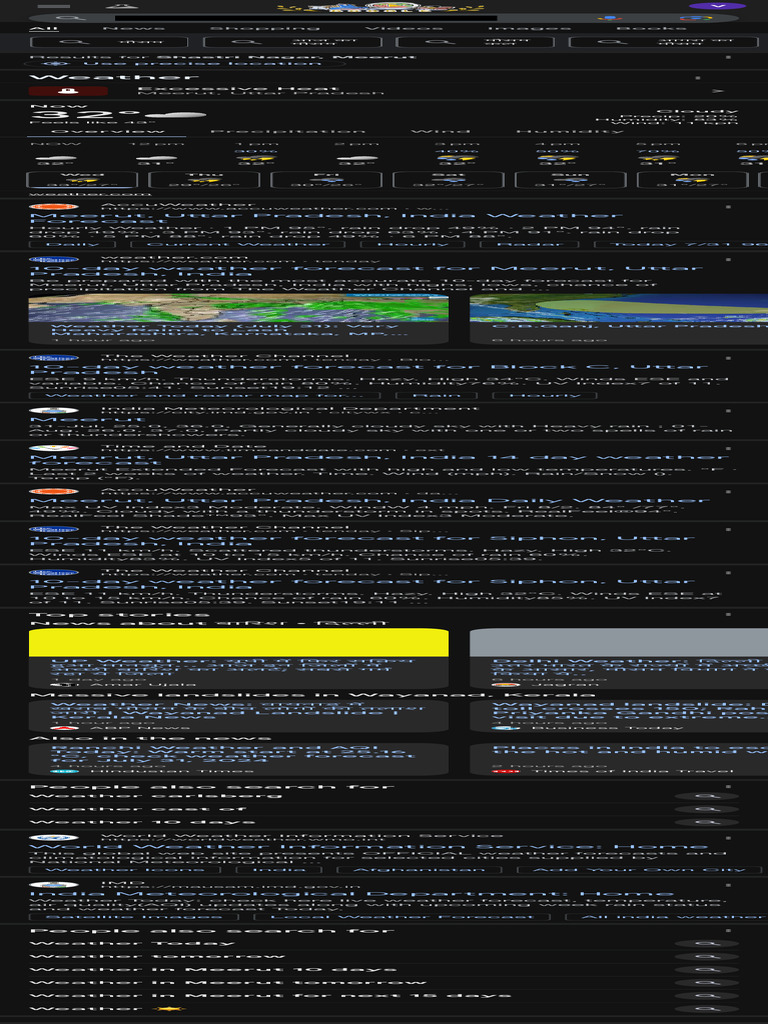Screen dimensions: 768x1024
Task: Search Weather in Meerut 10 days suggestion
Action: (x=213, y=970)
